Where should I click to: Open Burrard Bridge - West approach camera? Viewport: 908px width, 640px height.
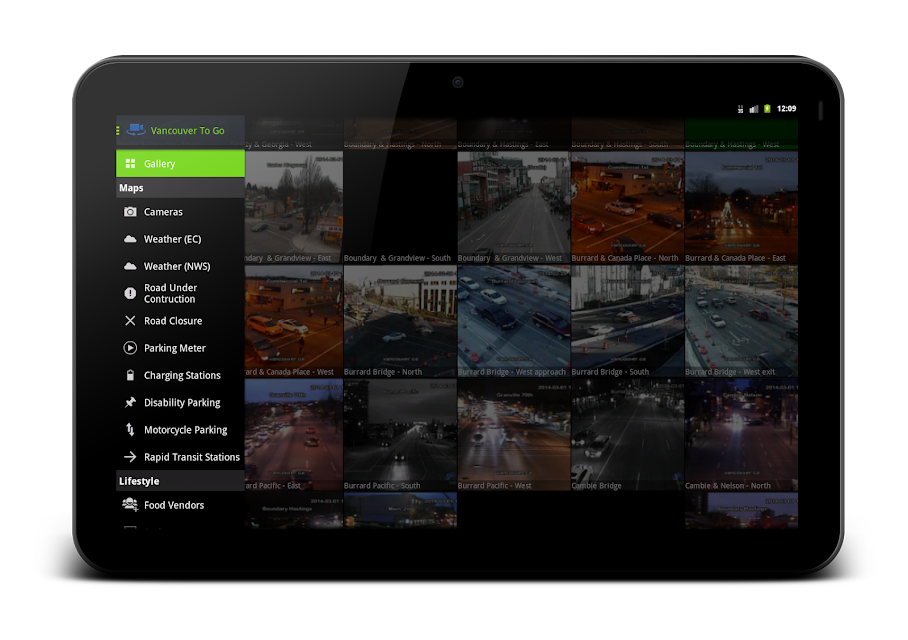514,321
